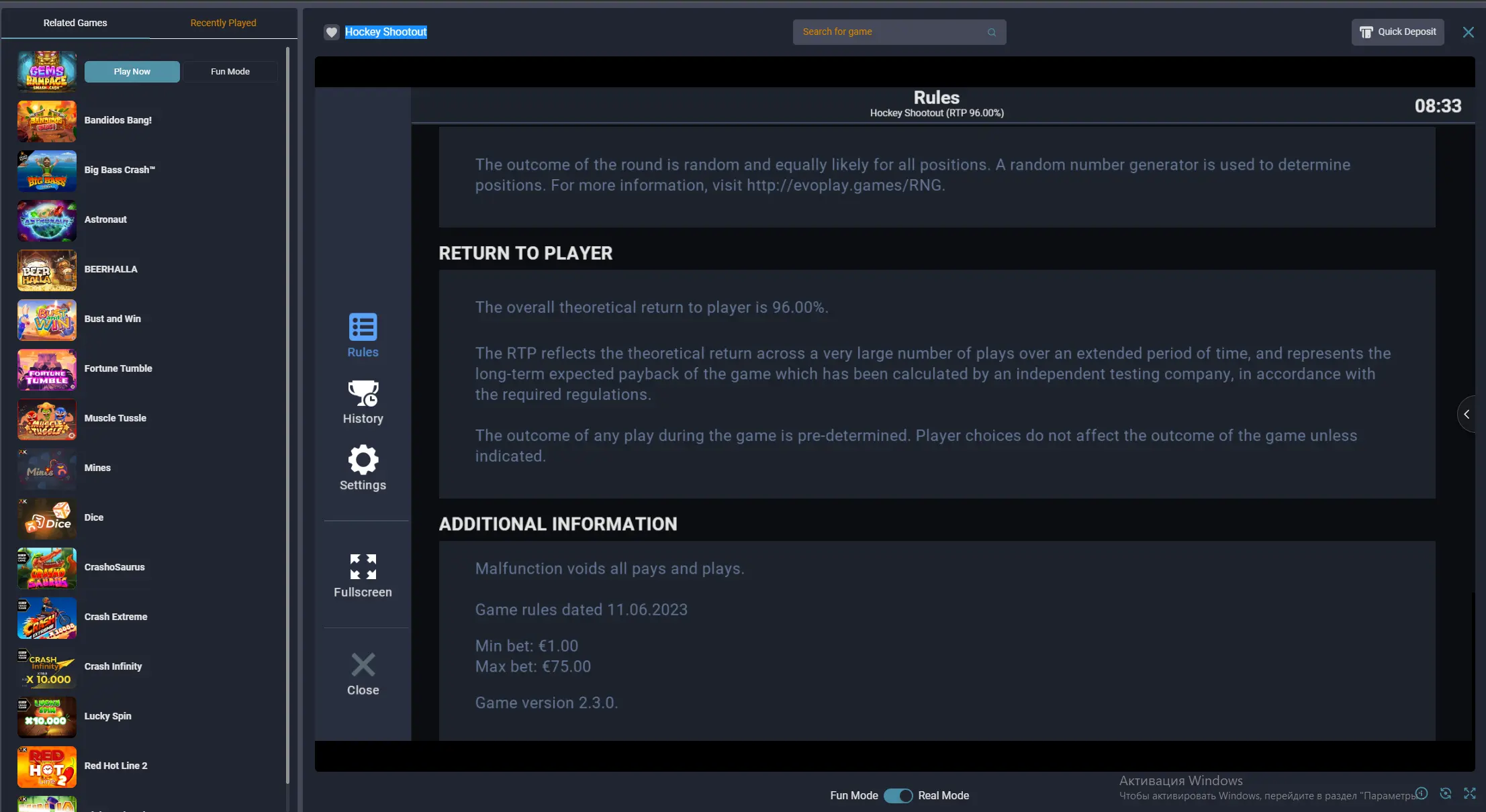Open Bandidos Bang! thumbnail
This screenshot has width=1486, height=812.
point(47,121)
